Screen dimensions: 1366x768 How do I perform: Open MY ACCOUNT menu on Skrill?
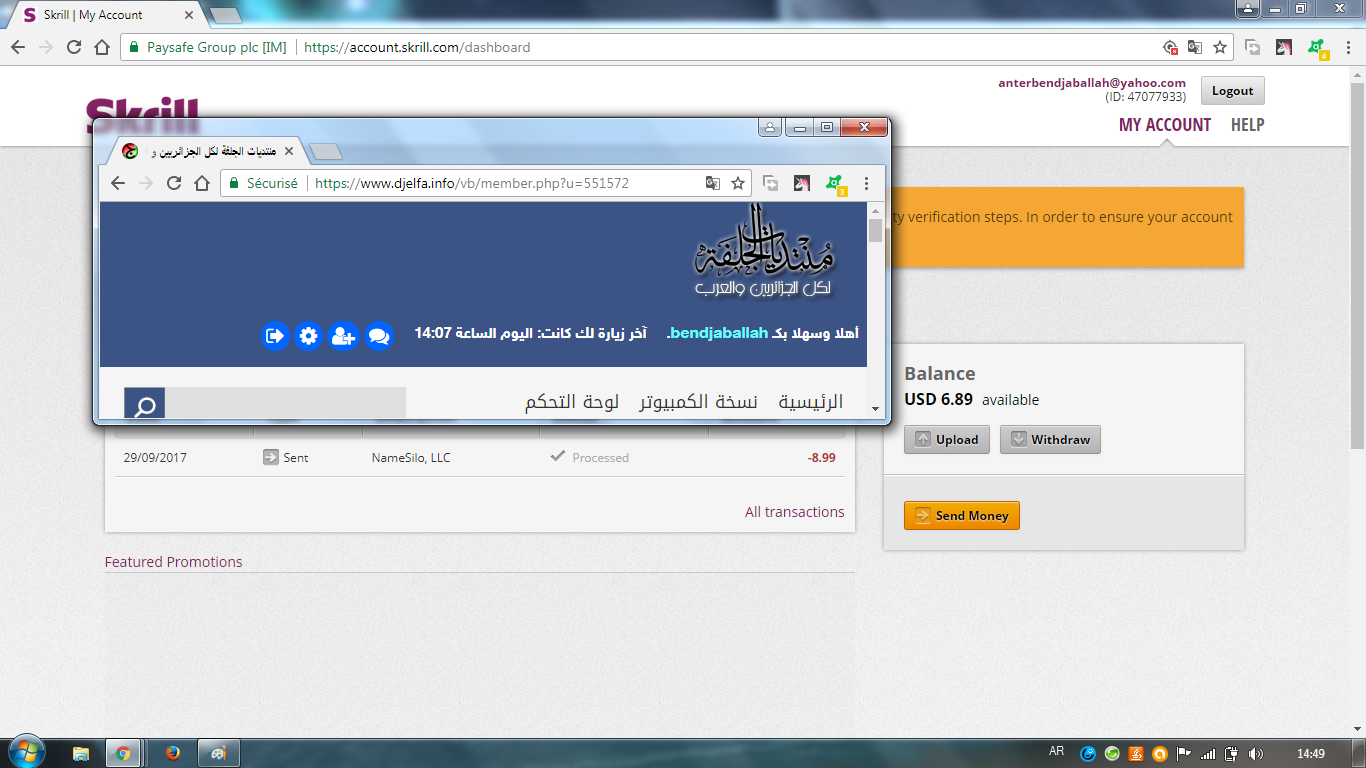1165,125
